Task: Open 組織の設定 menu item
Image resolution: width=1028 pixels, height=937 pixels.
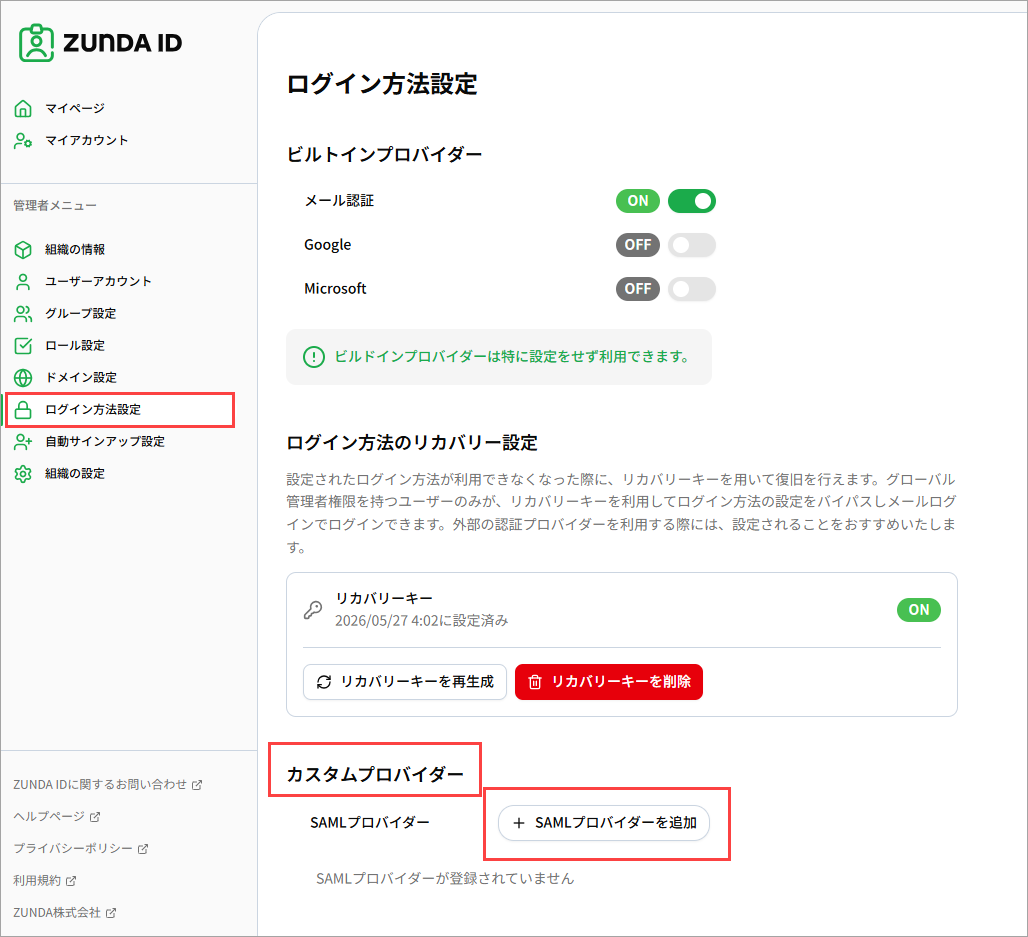Action: point(75,474)
